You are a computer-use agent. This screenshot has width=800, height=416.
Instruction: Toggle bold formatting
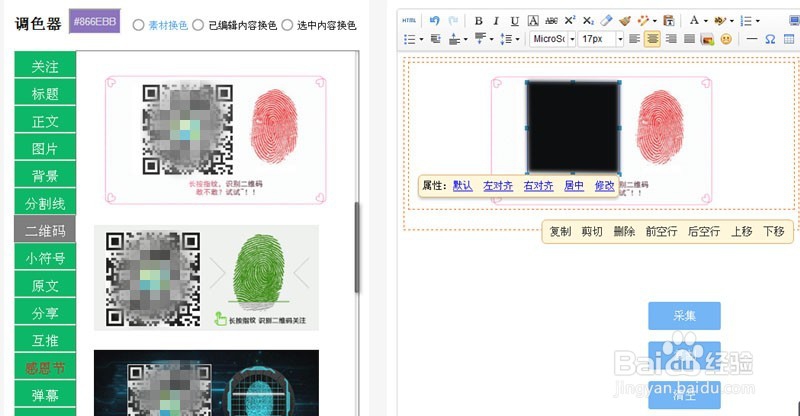[478, 21]
